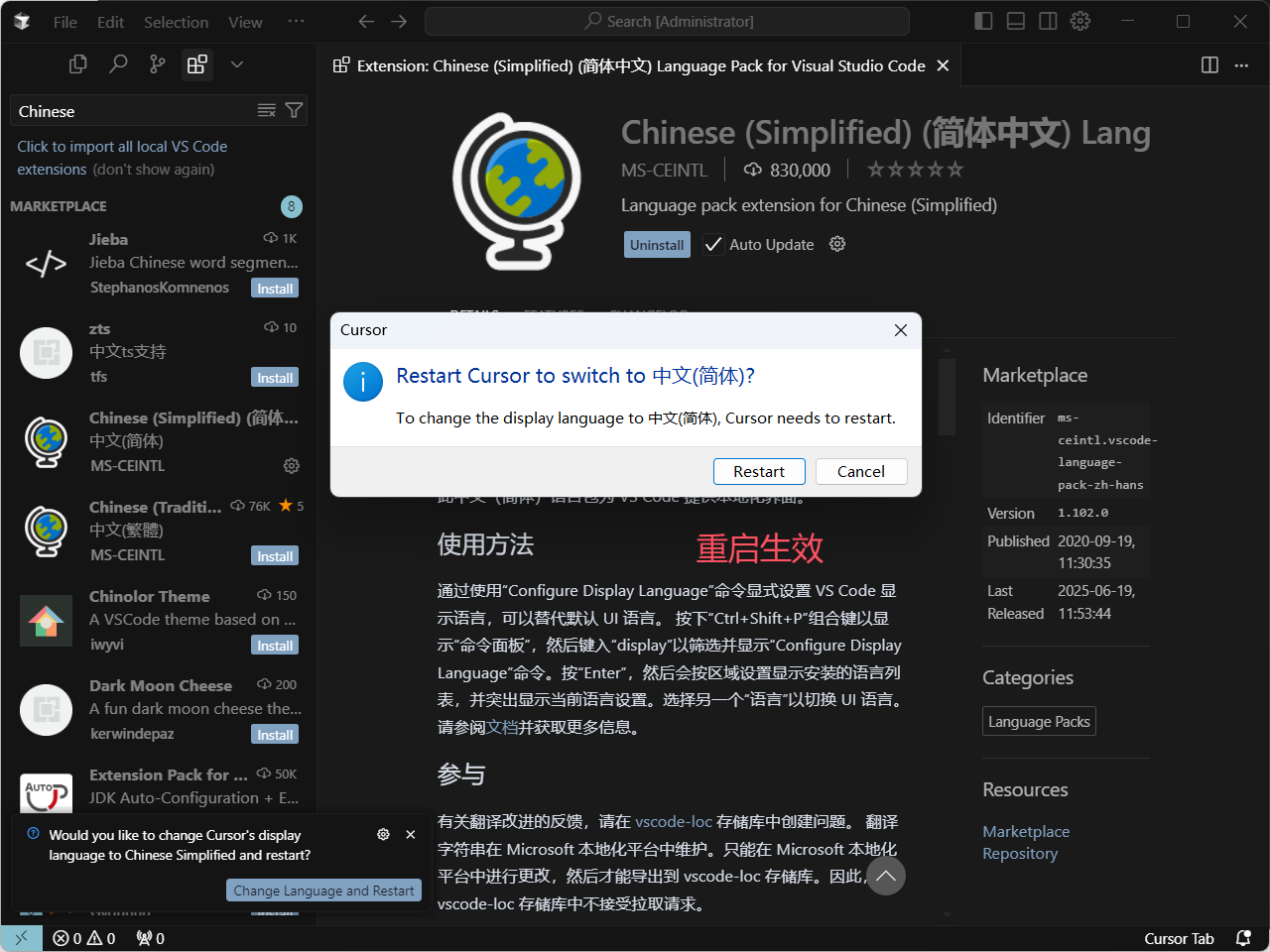The width and height of the screenshot is (1270, 952).
Task: Close the Cursor restart dialog with X
Action: 901,330
